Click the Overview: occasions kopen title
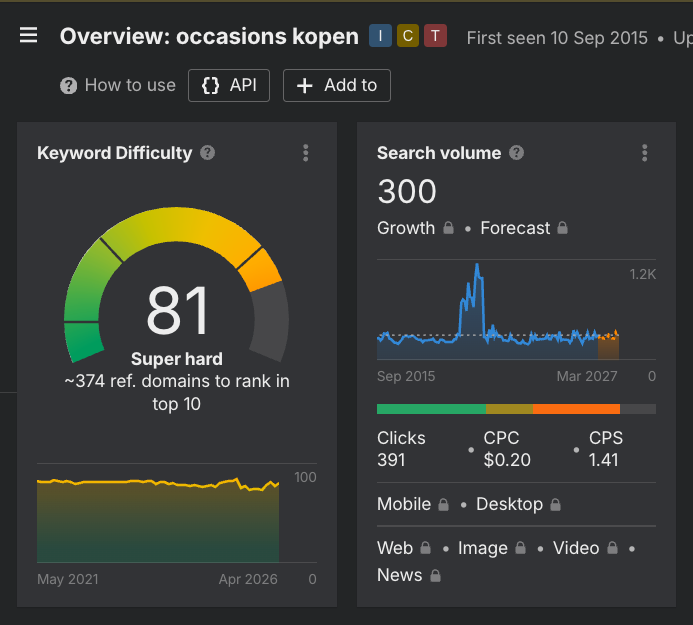Screen dimensions: 693x625 tap(209, 36)
